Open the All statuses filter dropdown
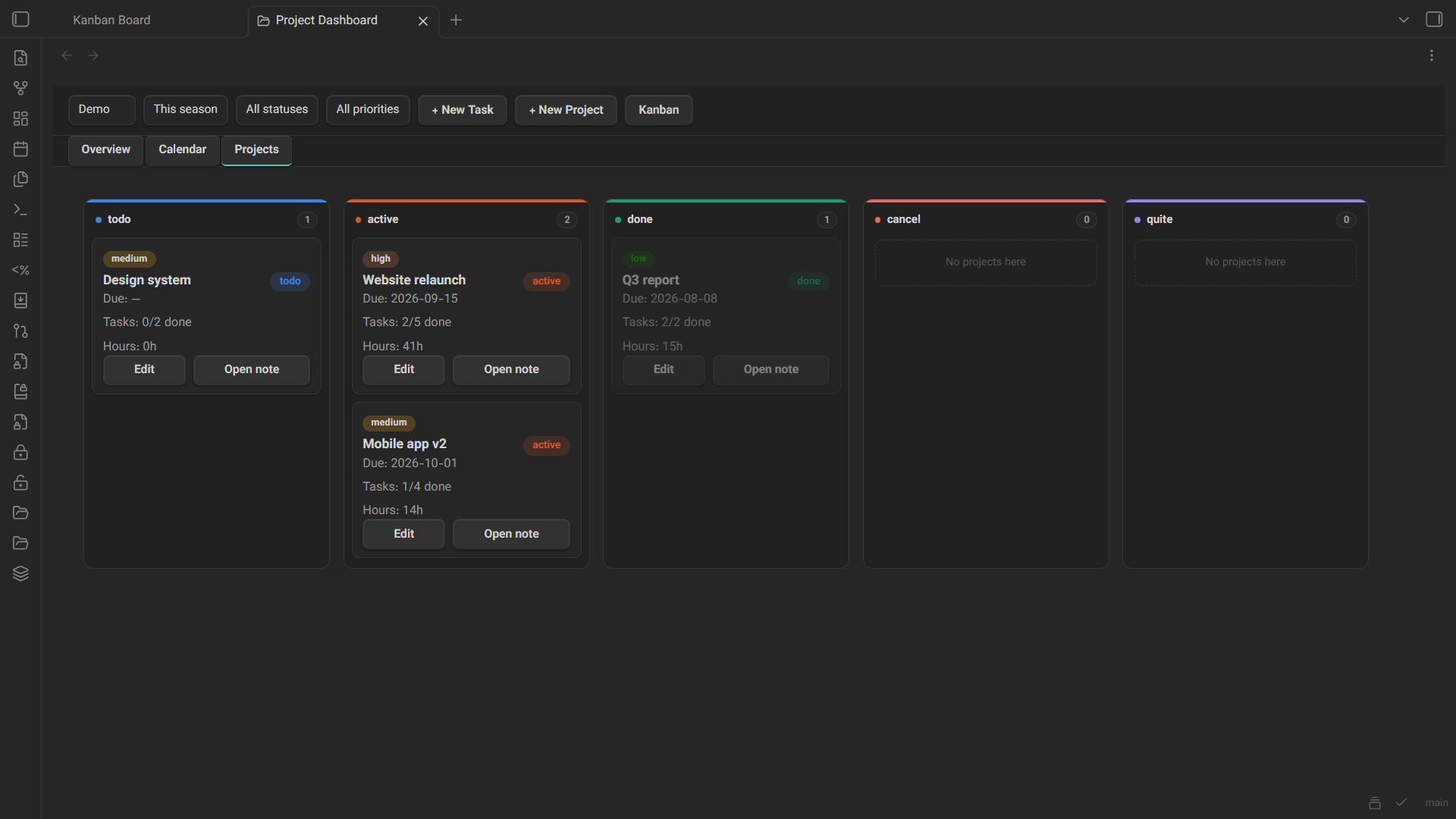Viewport: 1456px width, 819px height. [x=277, y=109]
